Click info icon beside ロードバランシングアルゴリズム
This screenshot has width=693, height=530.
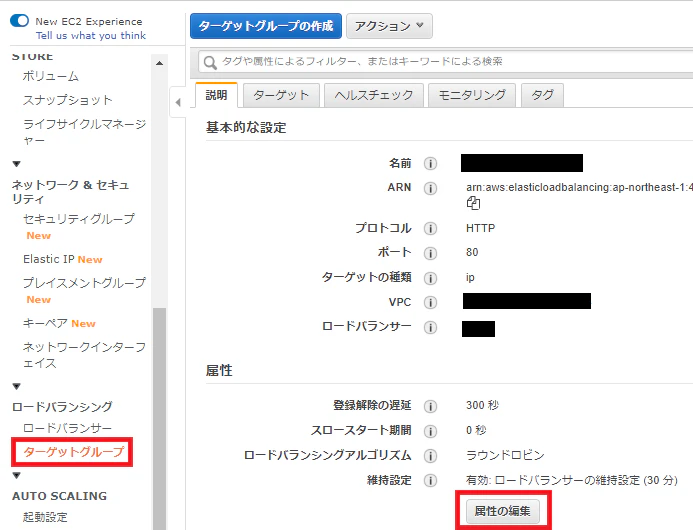(430, 456)
